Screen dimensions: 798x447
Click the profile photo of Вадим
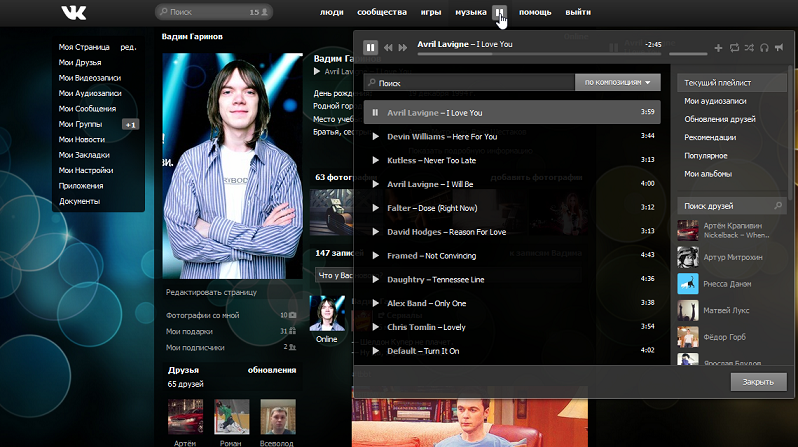click(232, 165)
